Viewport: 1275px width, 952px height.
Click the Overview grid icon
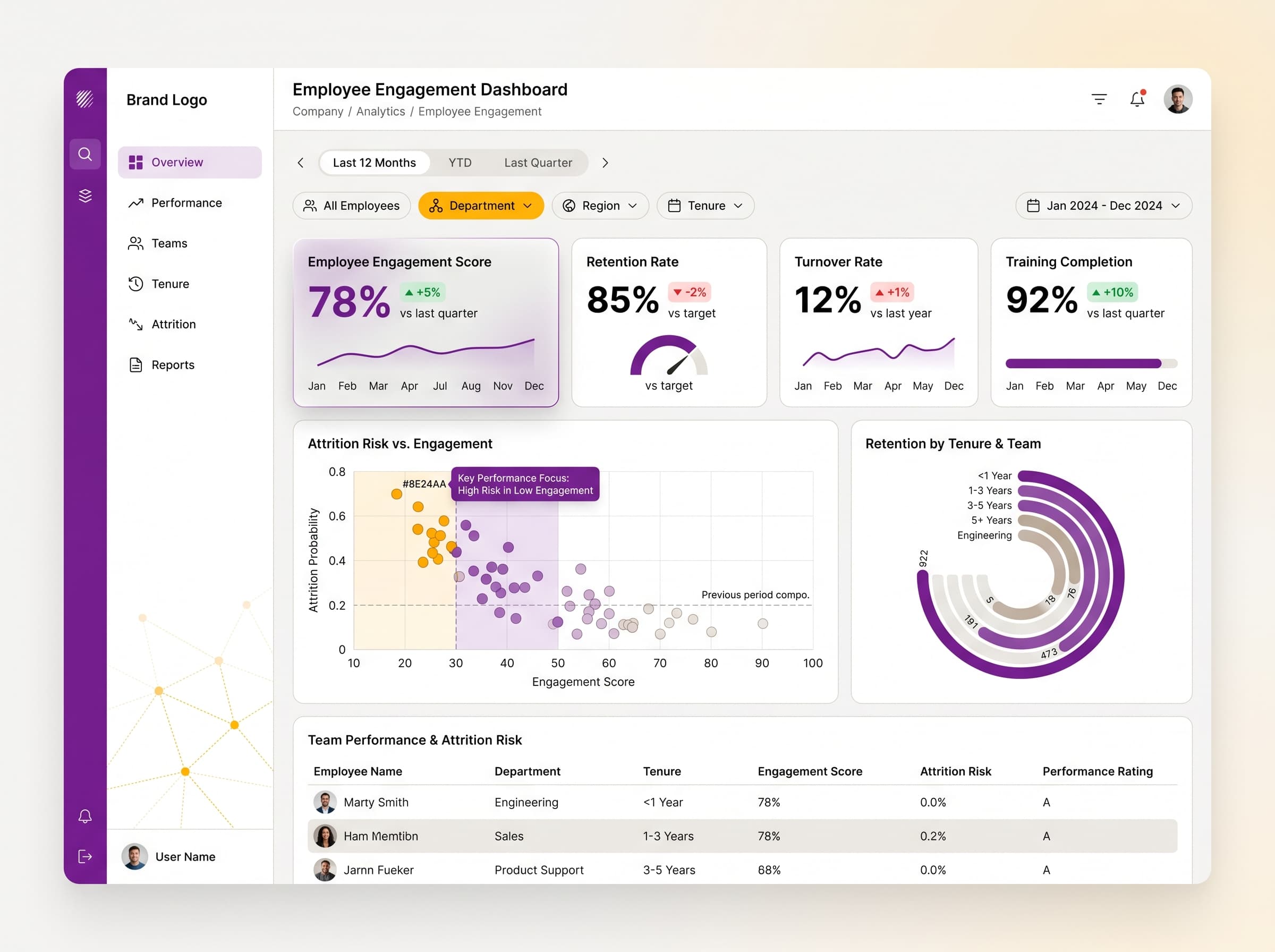click(x=135, y=163)
